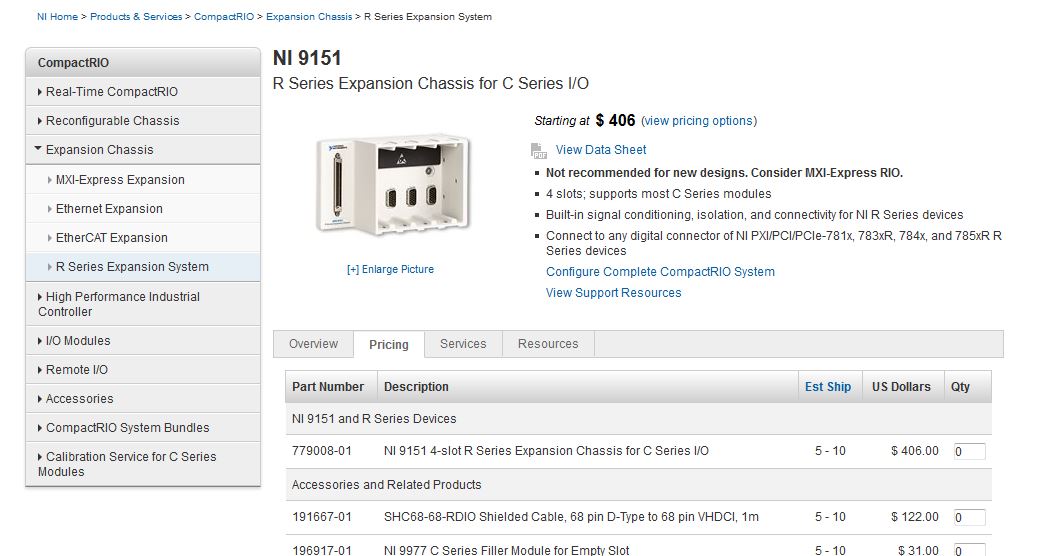This screenshot has height=556, width=1059.
Task: Click the PDF data sheet icon
Action: point(539,151)
